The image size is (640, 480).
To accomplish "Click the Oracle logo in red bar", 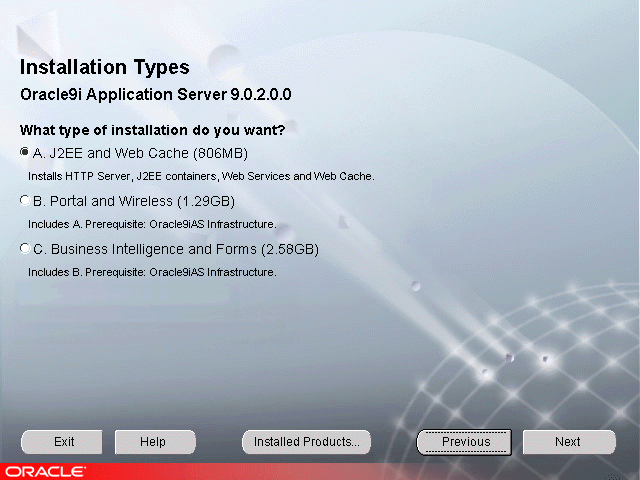I will (x=45, y=471).
